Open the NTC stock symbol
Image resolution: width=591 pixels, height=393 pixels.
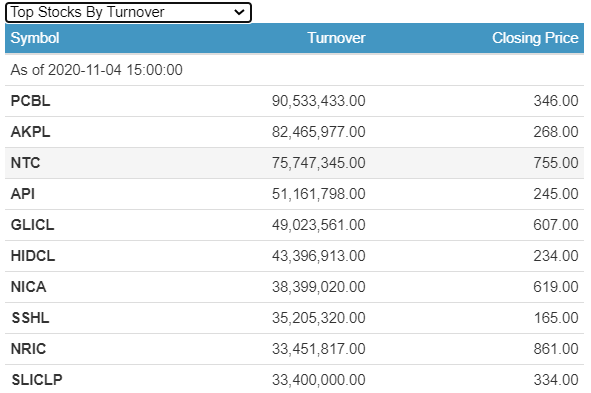[x=25, y=163]
